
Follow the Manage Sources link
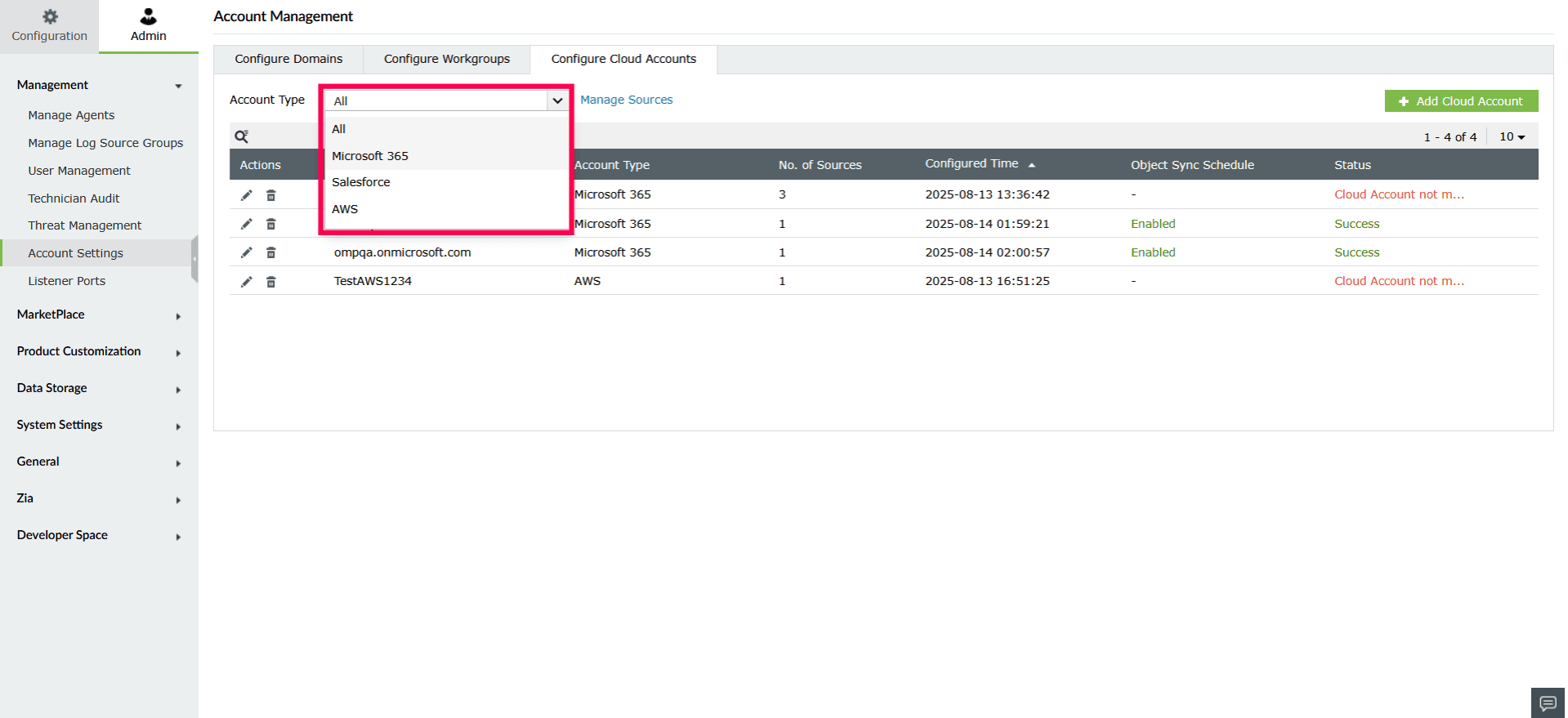pyautogui.click(x=627, y=100)
